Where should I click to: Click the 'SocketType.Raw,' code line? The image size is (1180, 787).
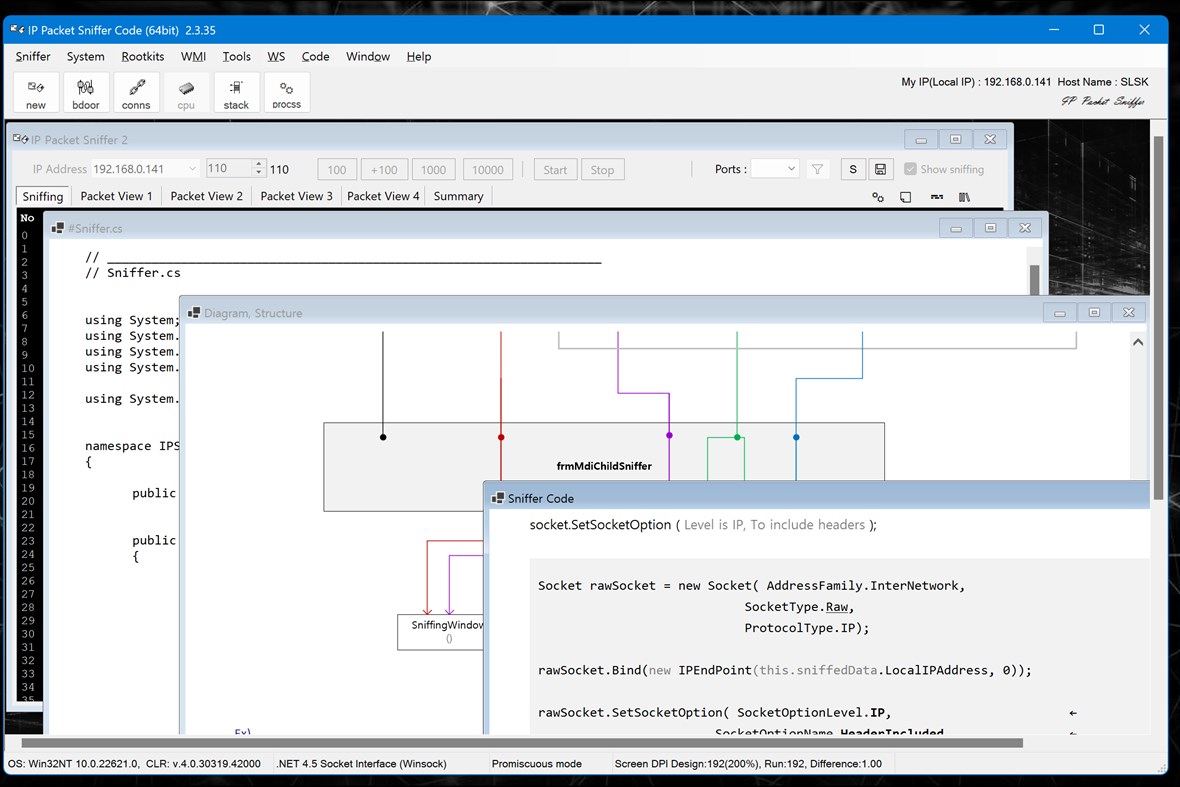[799, 606]
